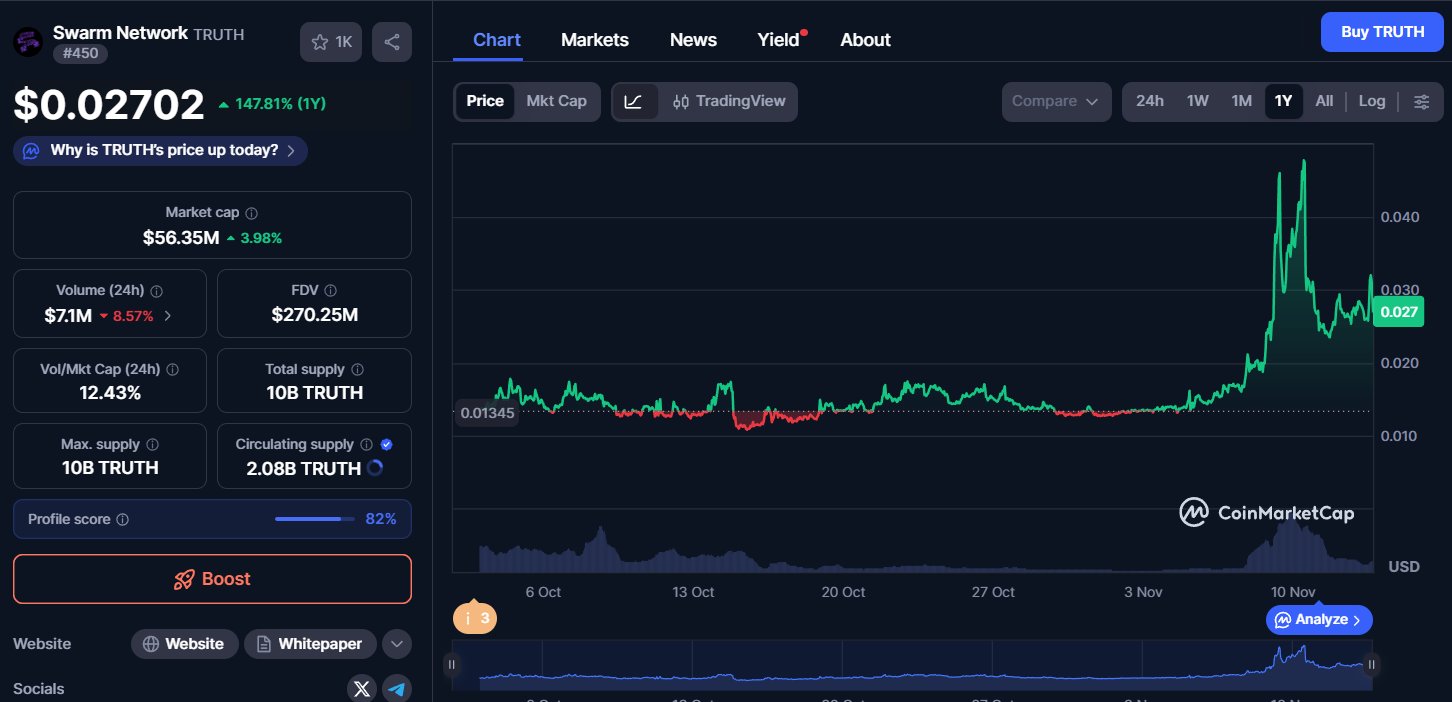The height and width of the screenshot is (702, 1452).
Task: Expand Volume (24h) details arrow
Action: (167, 316)
